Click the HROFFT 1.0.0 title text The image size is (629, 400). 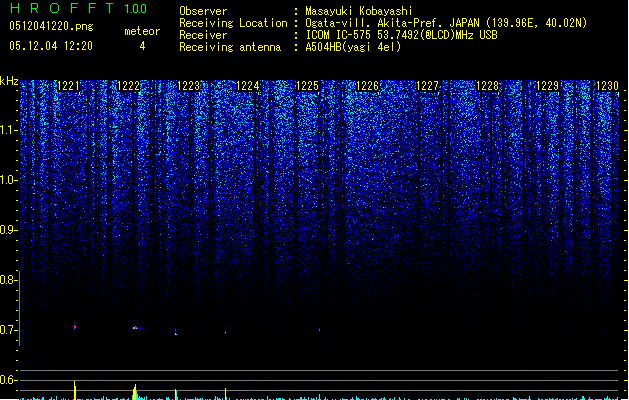pos(78,8)
